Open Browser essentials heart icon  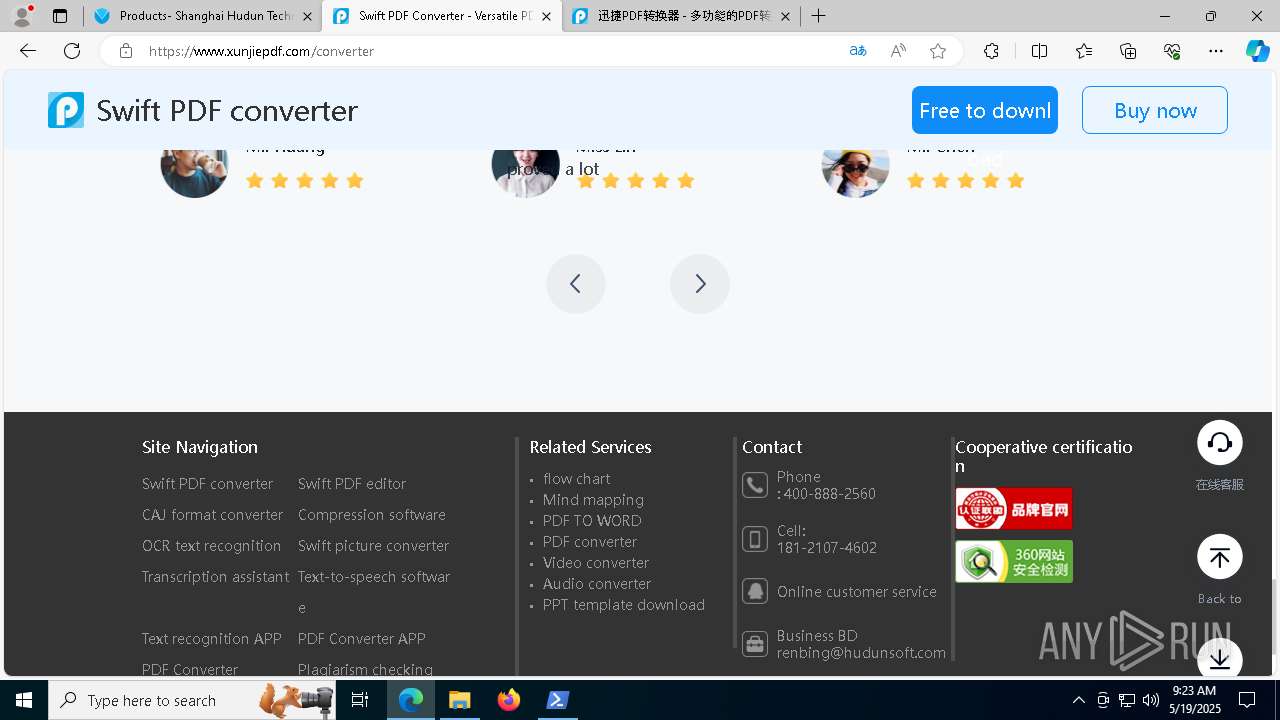click(x=1172, y=51)
